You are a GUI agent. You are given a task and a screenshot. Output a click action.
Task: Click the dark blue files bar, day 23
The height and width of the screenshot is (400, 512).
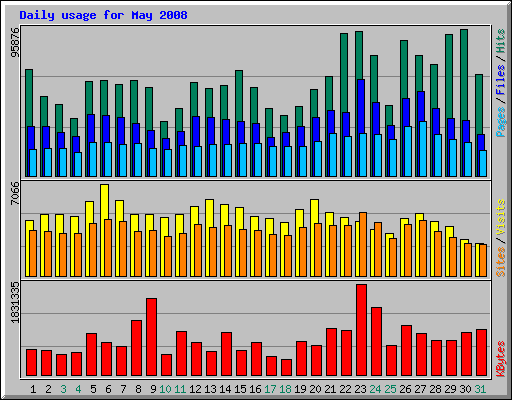tap(361, 107)
